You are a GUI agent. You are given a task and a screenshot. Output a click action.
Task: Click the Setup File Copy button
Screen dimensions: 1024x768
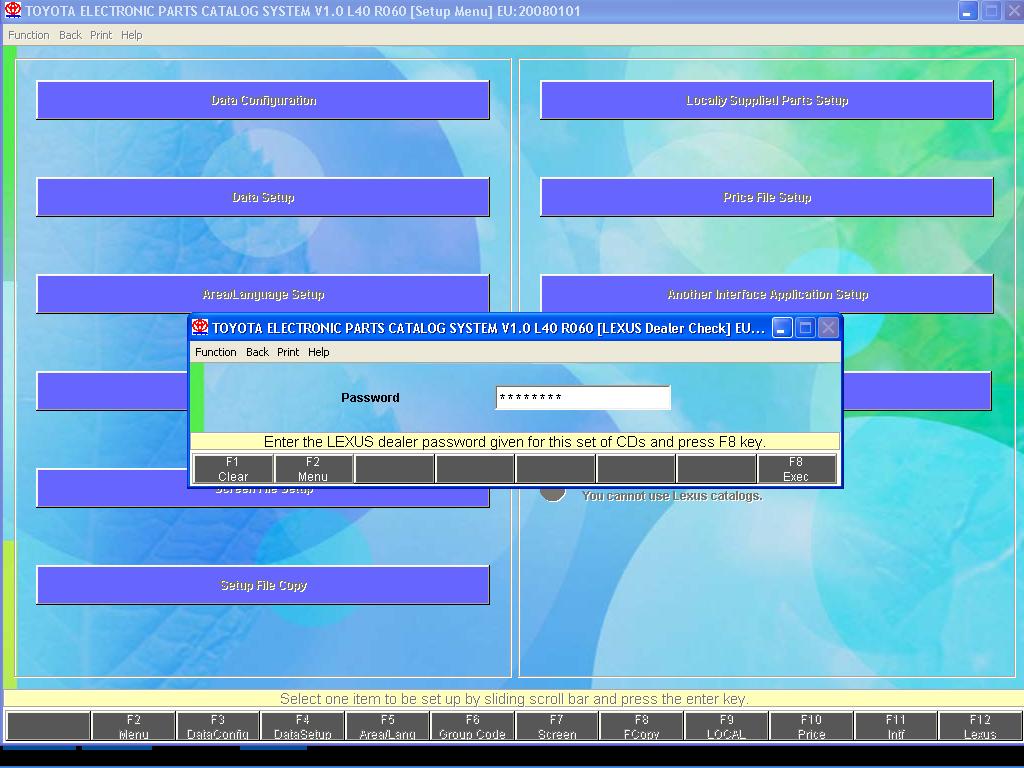click(x=263, y=585)
